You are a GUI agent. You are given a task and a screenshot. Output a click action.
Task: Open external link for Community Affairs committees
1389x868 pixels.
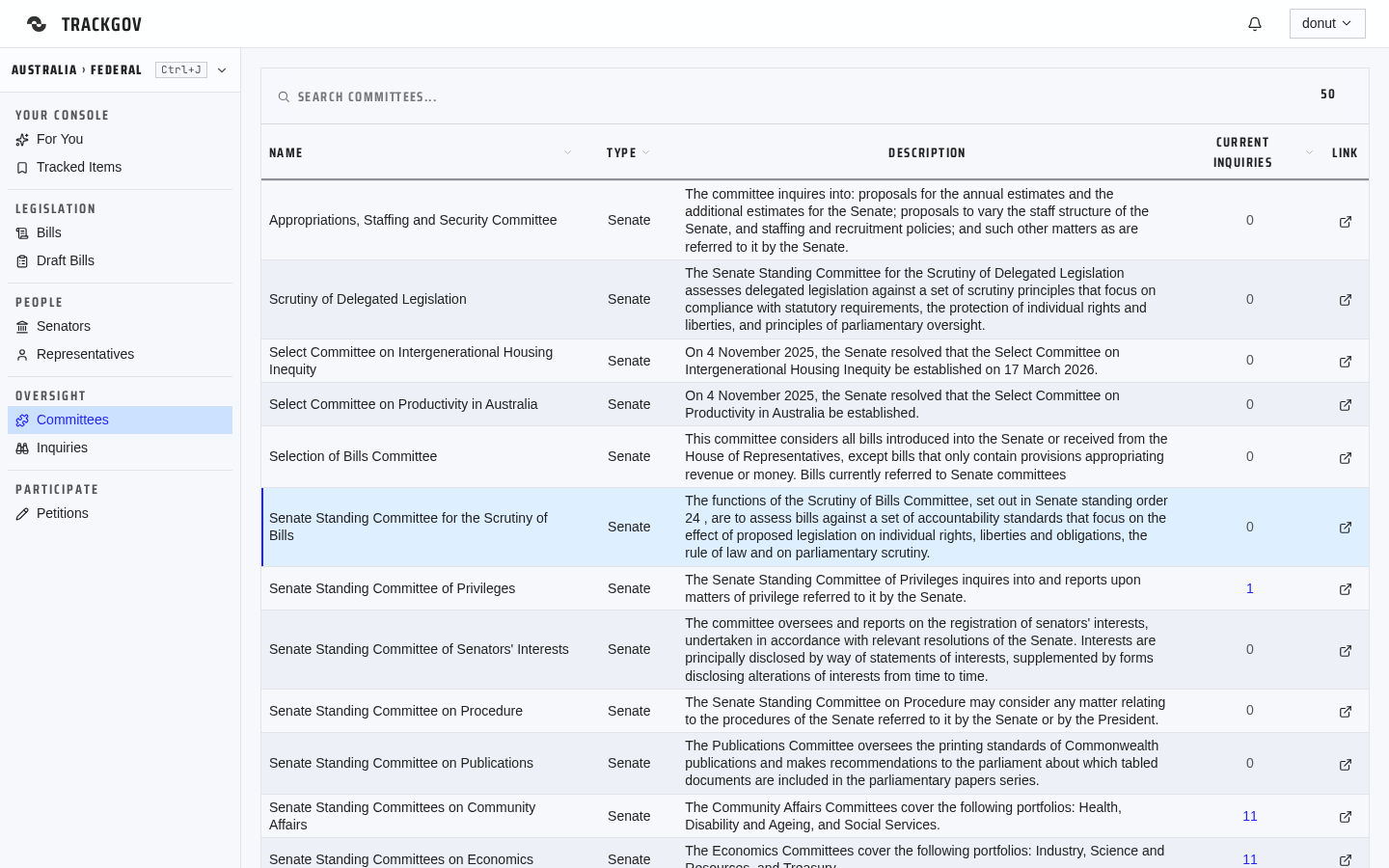click(1346, 817)
